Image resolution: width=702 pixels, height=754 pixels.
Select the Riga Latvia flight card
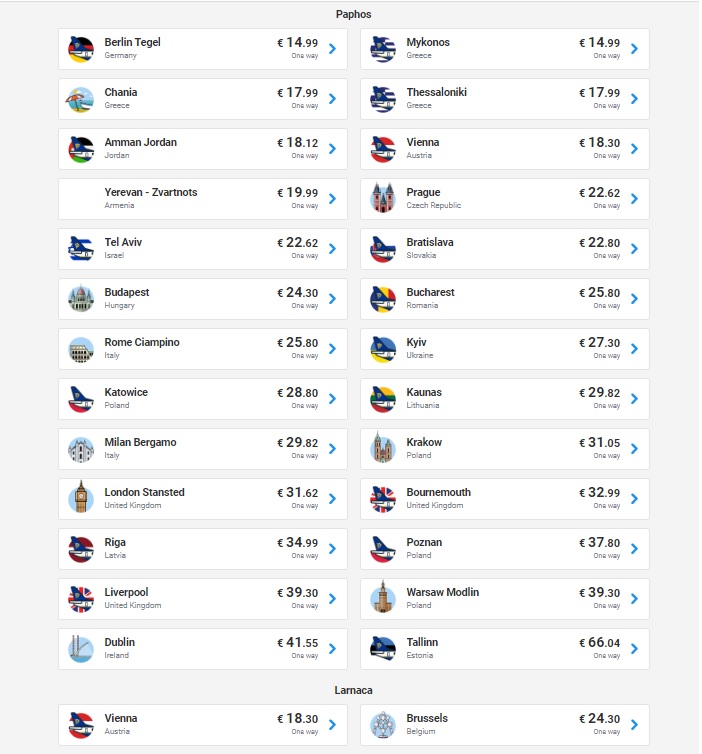point(203,549)
